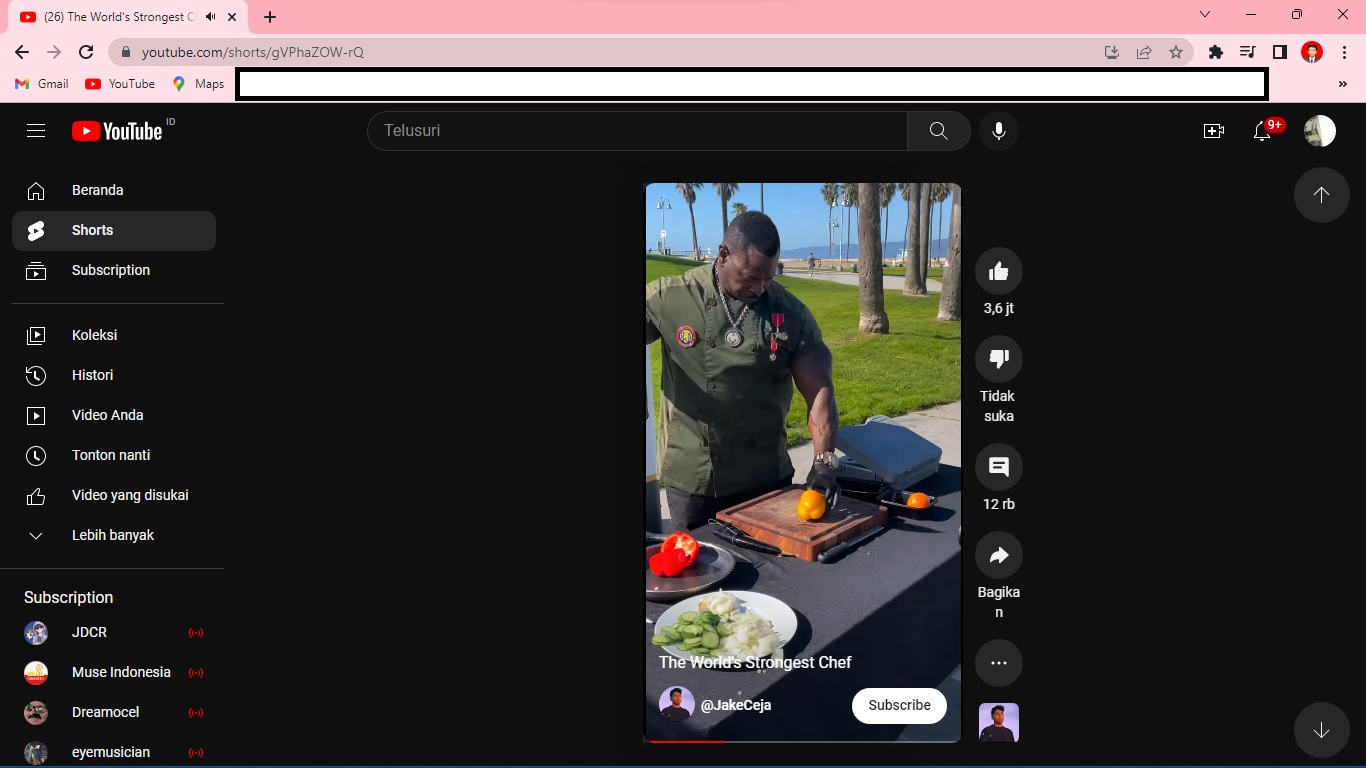Open YouTube voice search
The width and height of the screenshot is (1366, 768).
pyautogui.click(x=998, y=130)
